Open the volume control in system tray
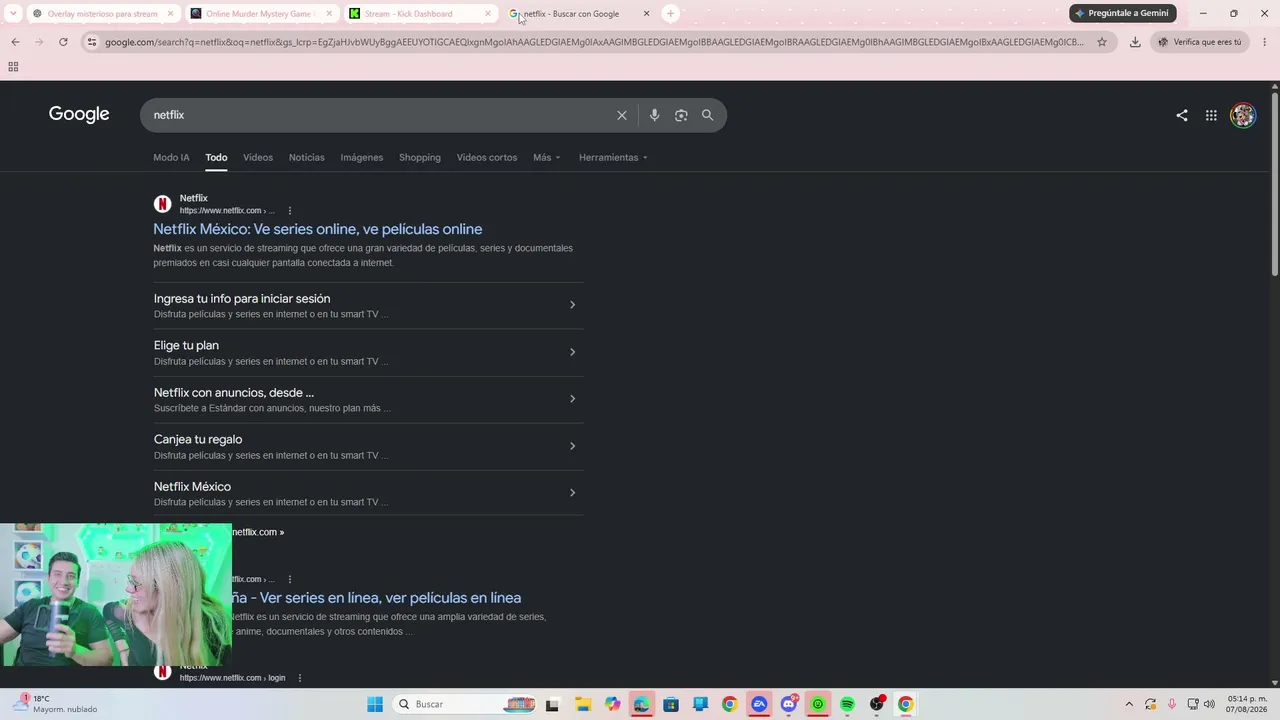Viewport: 1280px width, 720px height. (x=1209, y=704)
